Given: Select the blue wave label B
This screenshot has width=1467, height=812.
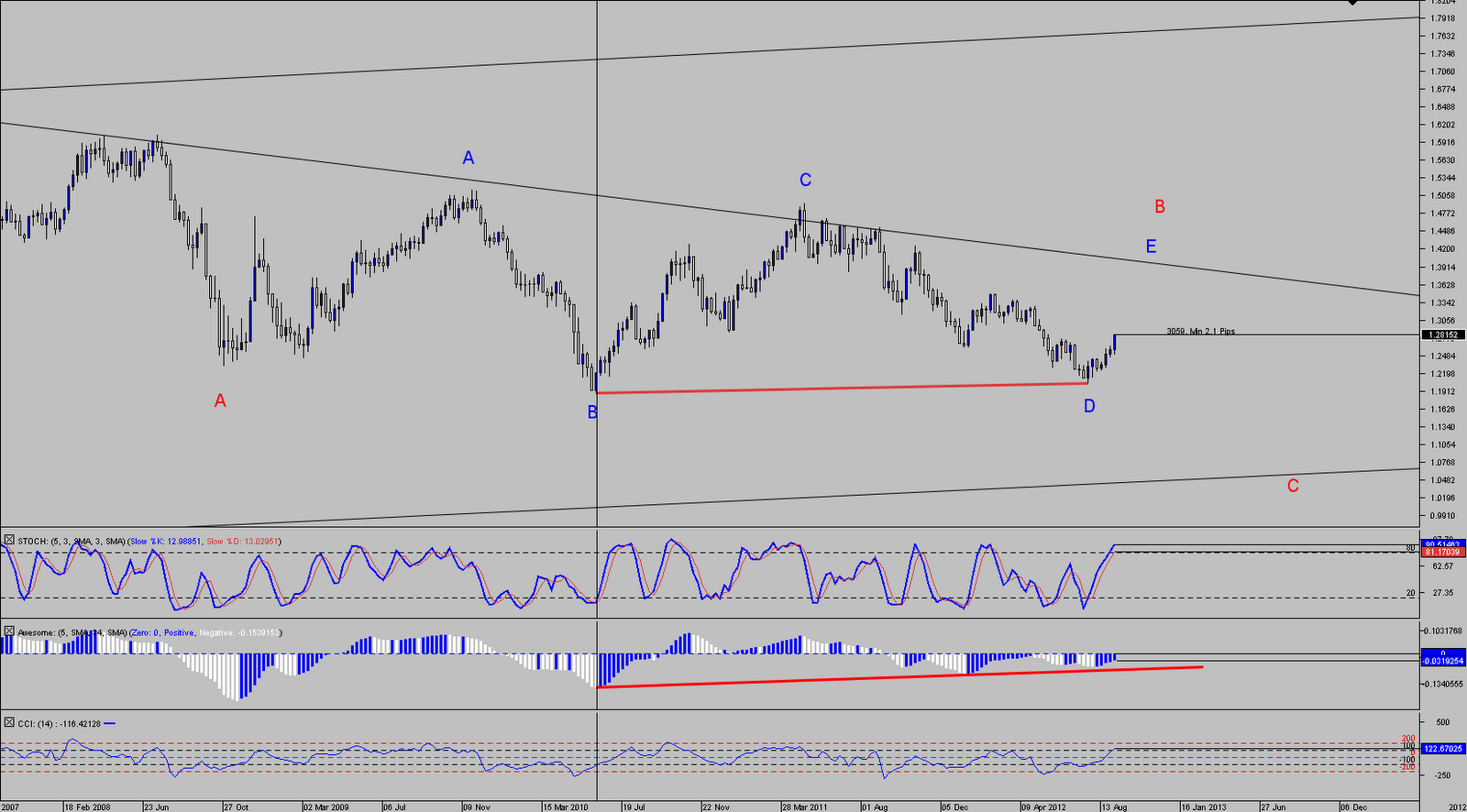Looking at the screenshot, I should (x=593, y=412).
